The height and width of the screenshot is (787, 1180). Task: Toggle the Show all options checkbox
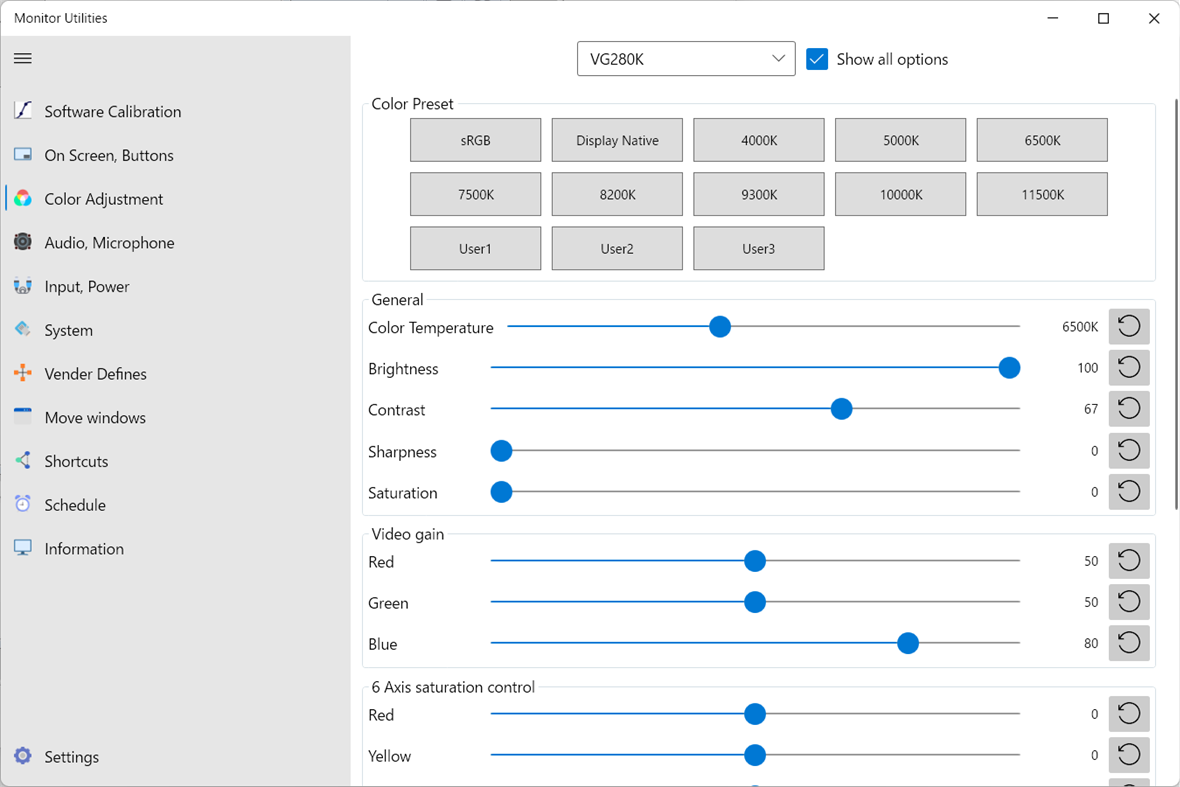[817, 59]
